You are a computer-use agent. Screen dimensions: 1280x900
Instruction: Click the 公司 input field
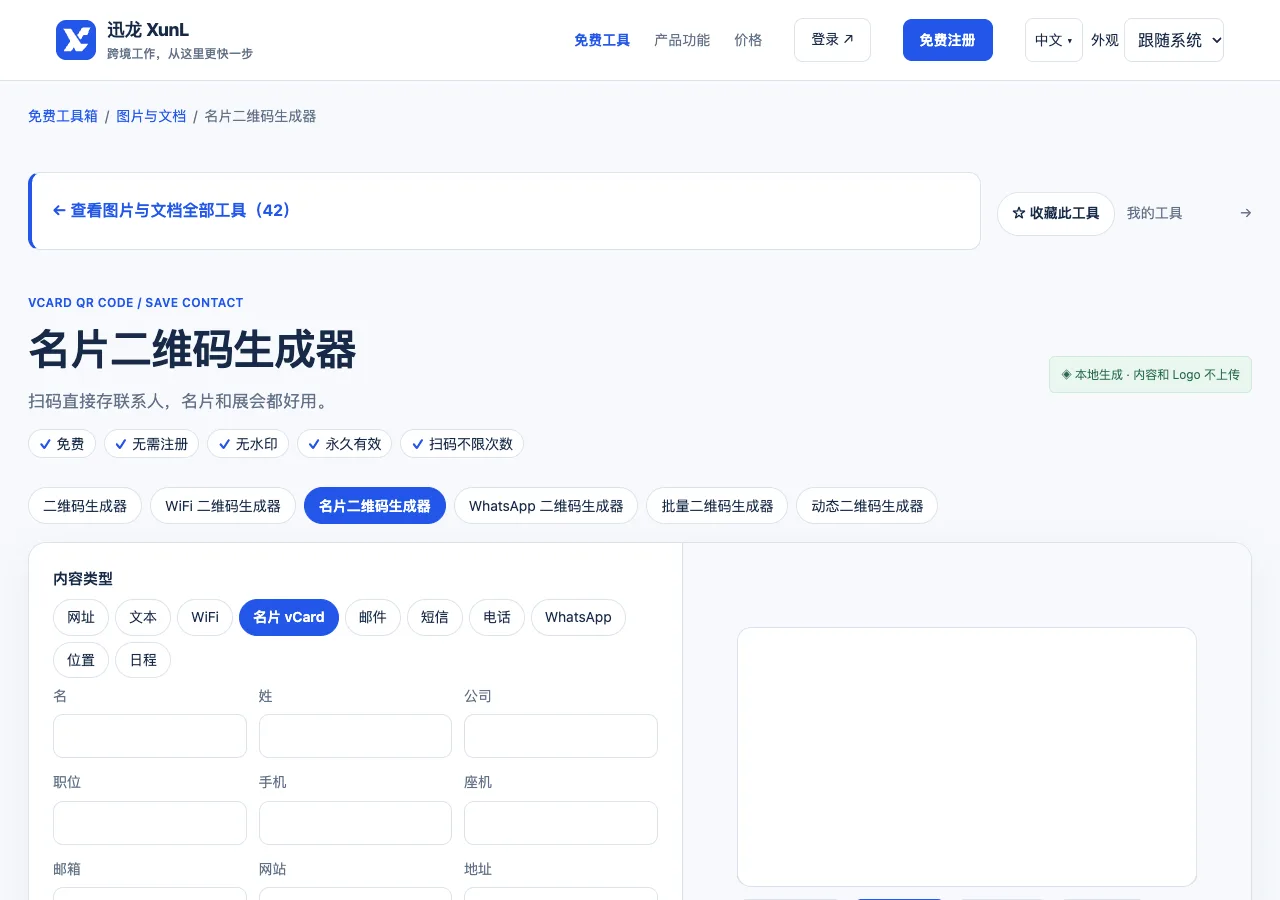[561, 736]
